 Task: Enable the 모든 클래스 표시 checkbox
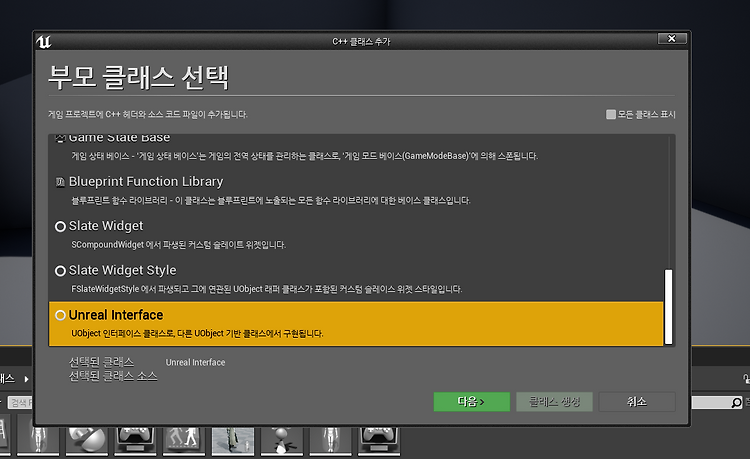click(x=611, y=114)
